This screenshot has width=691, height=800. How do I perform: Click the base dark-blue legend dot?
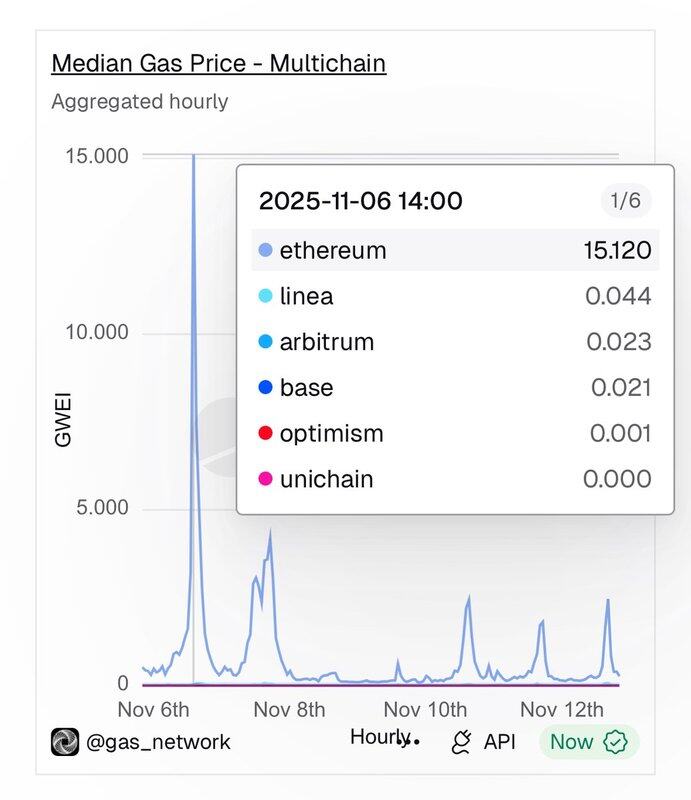265,388
